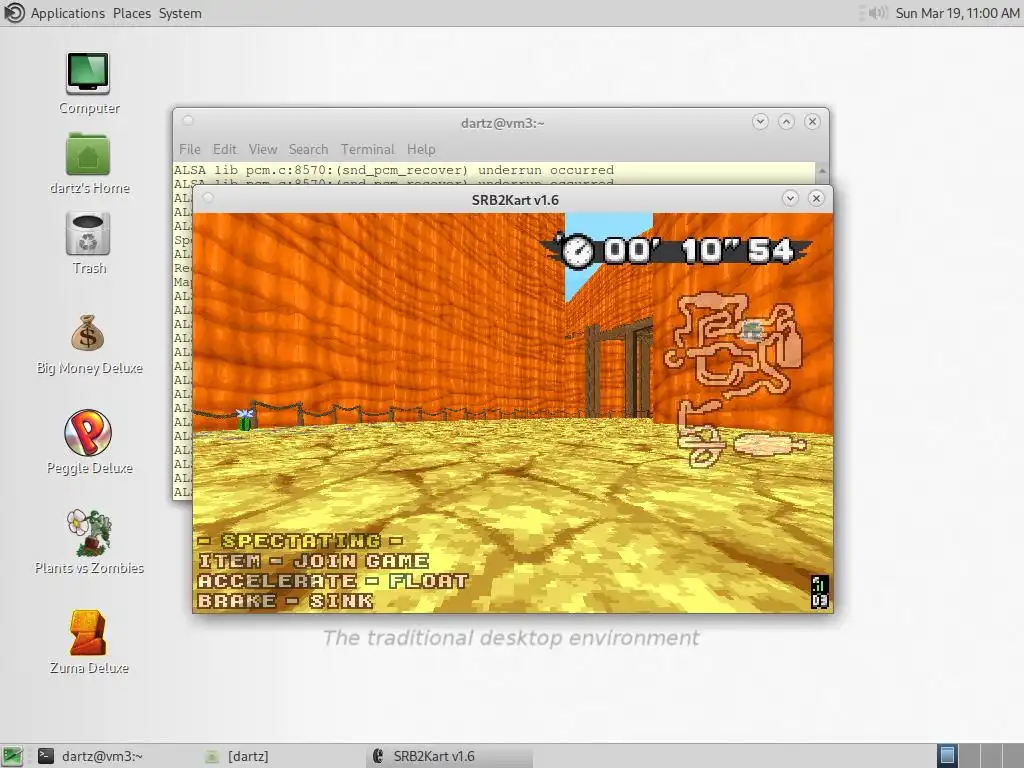
Task: Open the Applications menu
Action: coord(67,13)
